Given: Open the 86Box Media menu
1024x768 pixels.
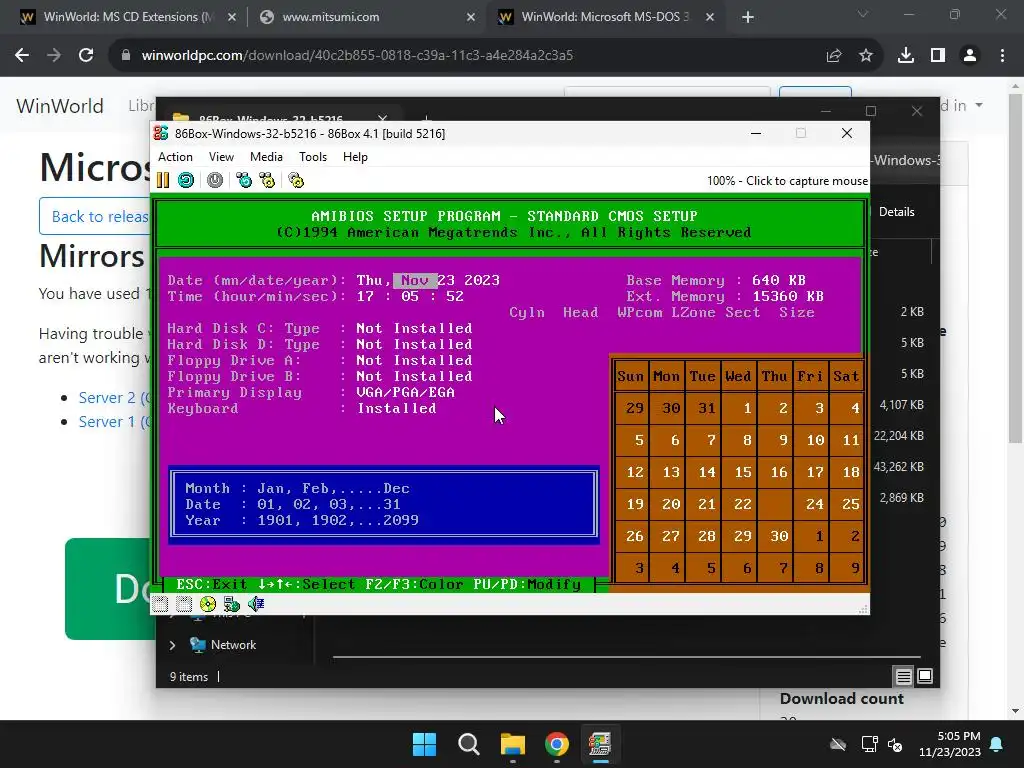Looking at the screenshot, I should (x=266, y=157).
